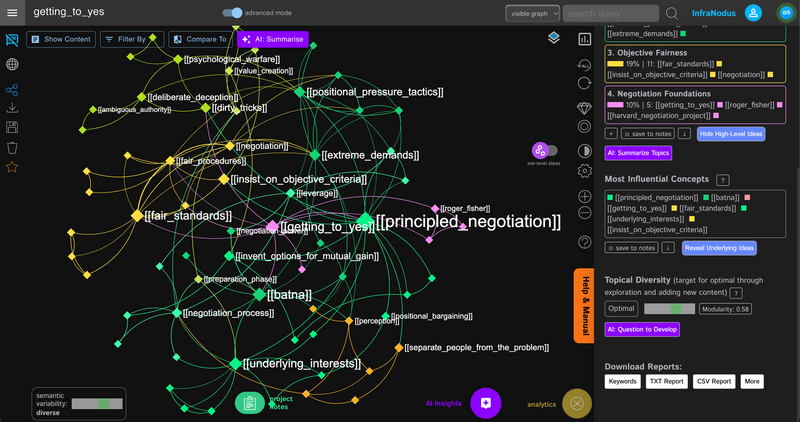800x422 pixels.
Task: Click AI: Summarize Topics button
Action: 638,153
